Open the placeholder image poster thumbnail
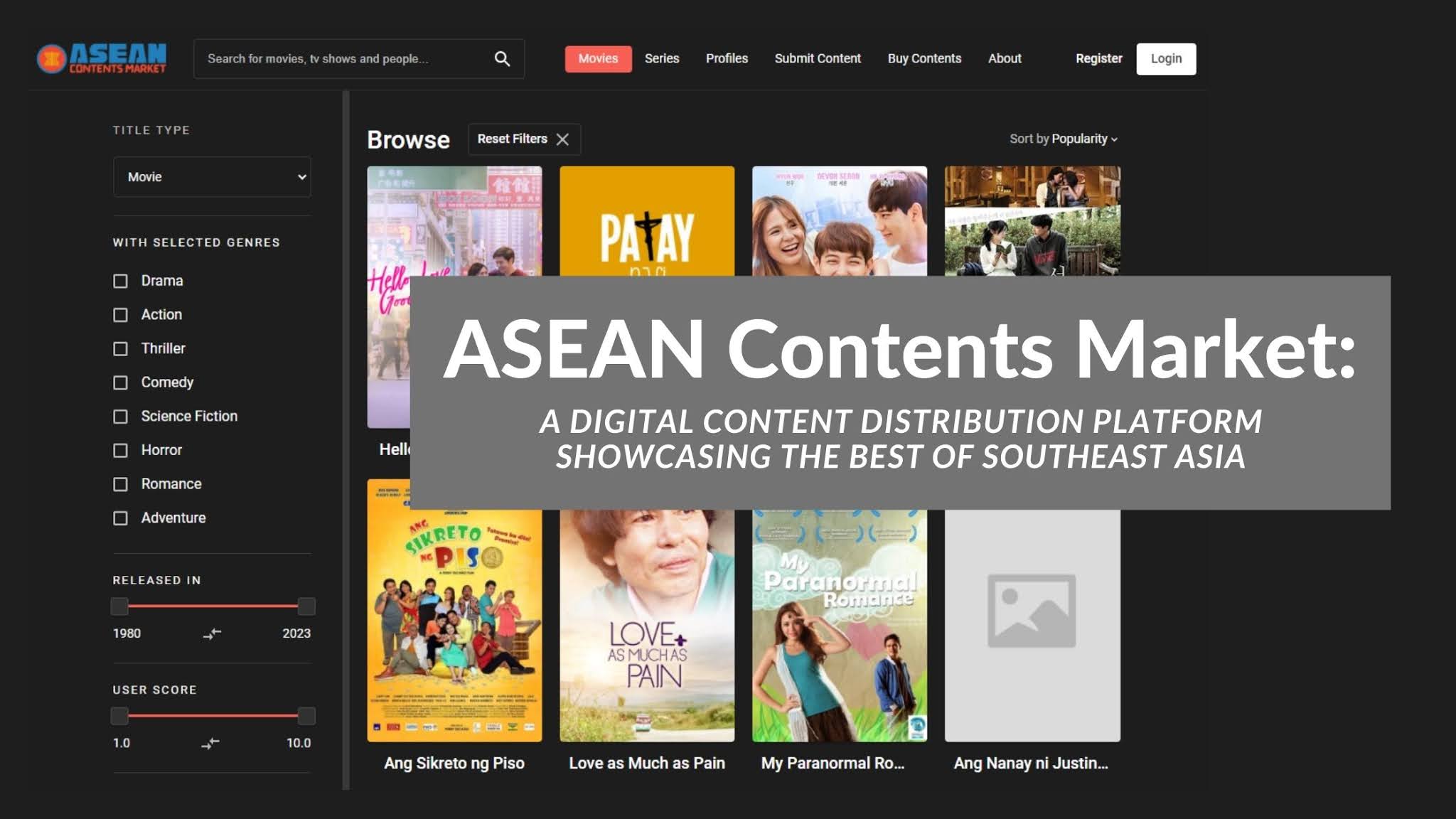Image resolution: width=1456 pixels, height=819 pixels. pyautogui.click(x=1032, y=626)
